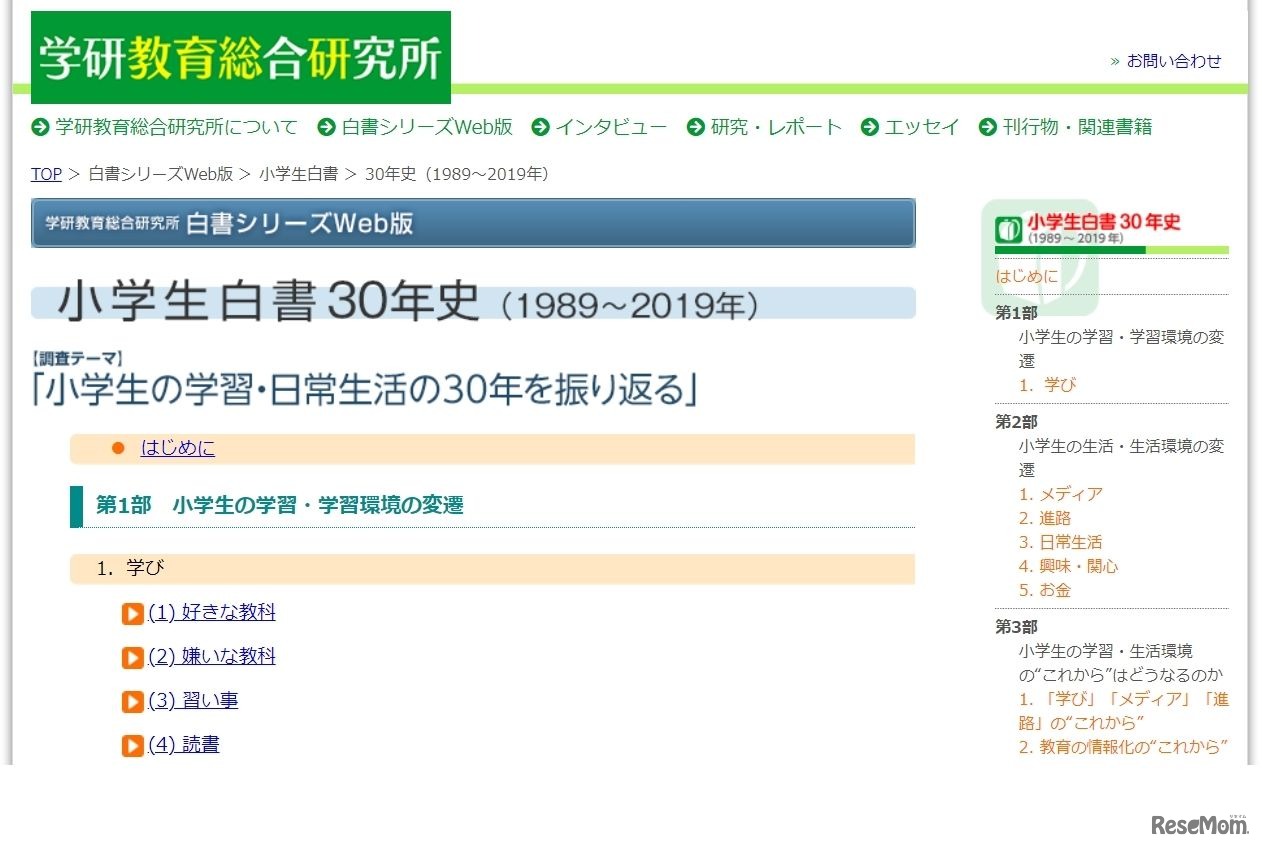The width and height of the screenshot is (1262, 848).
Task: Open the (1) 好きな教科 link
Action: tap(212, 612)
